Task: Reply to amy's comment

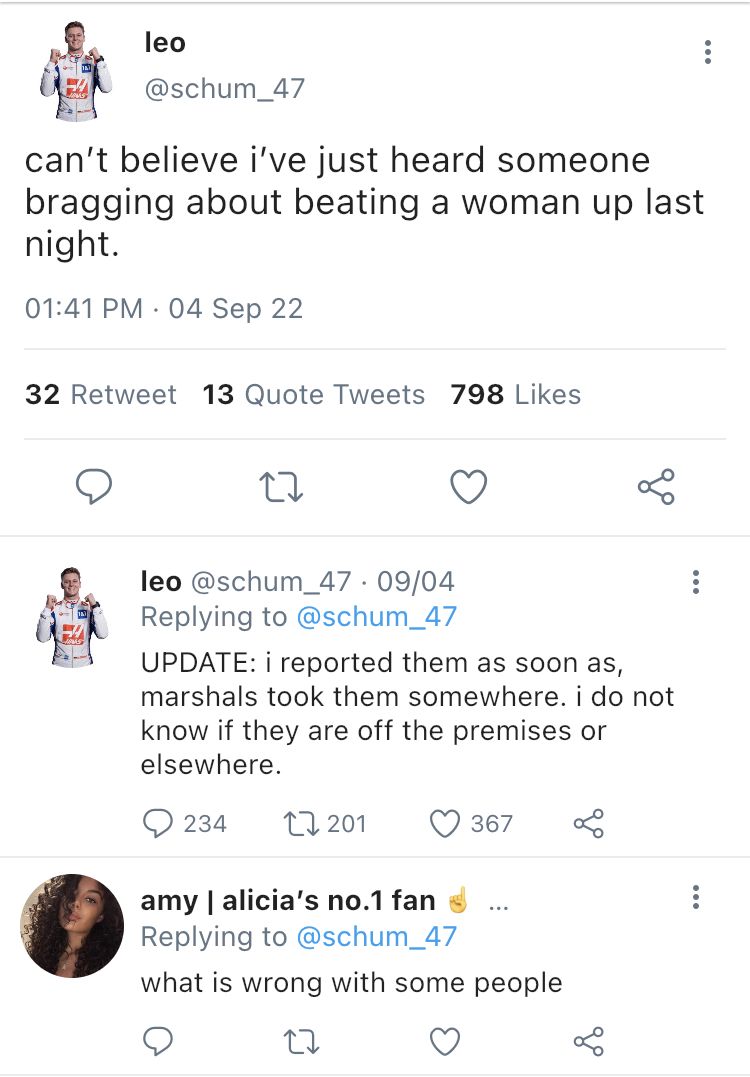Action: [158, 1041]
